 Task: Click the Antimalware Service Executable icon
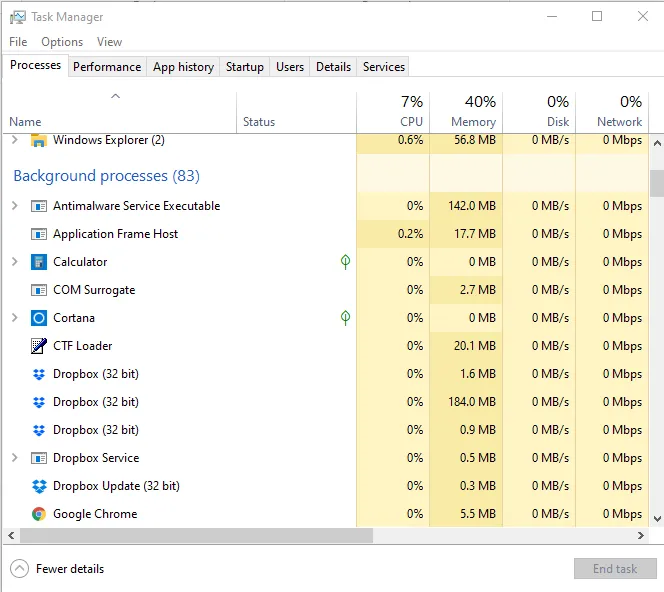[39, 206]
